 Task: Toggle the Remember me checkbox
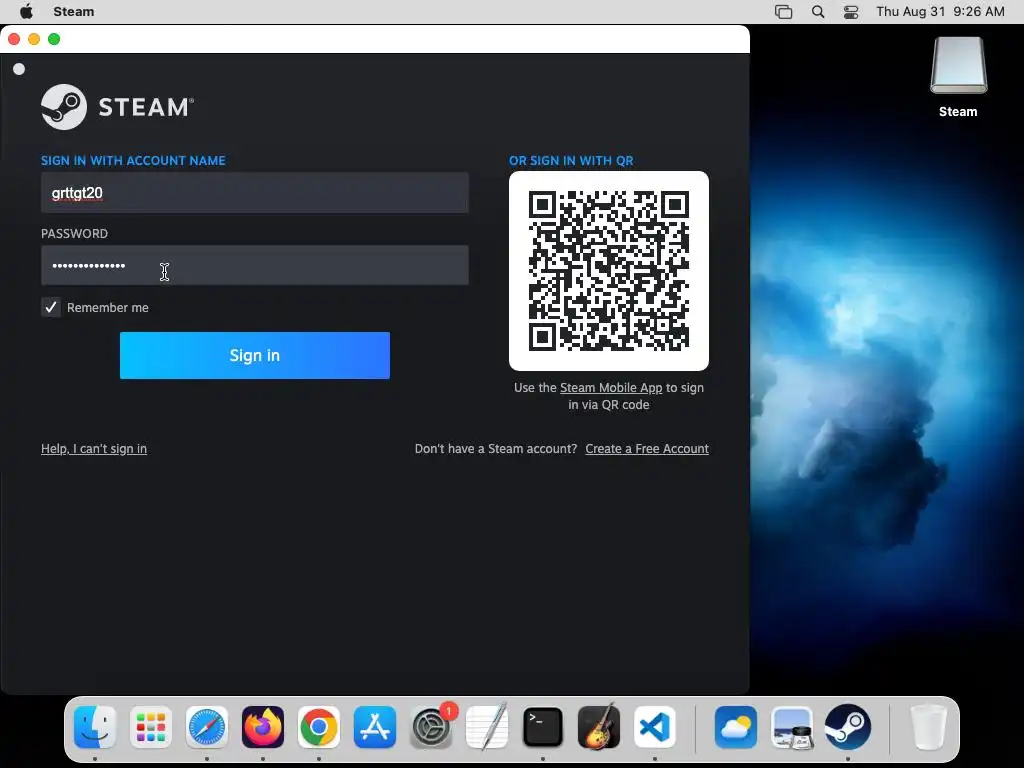[51, 307]
